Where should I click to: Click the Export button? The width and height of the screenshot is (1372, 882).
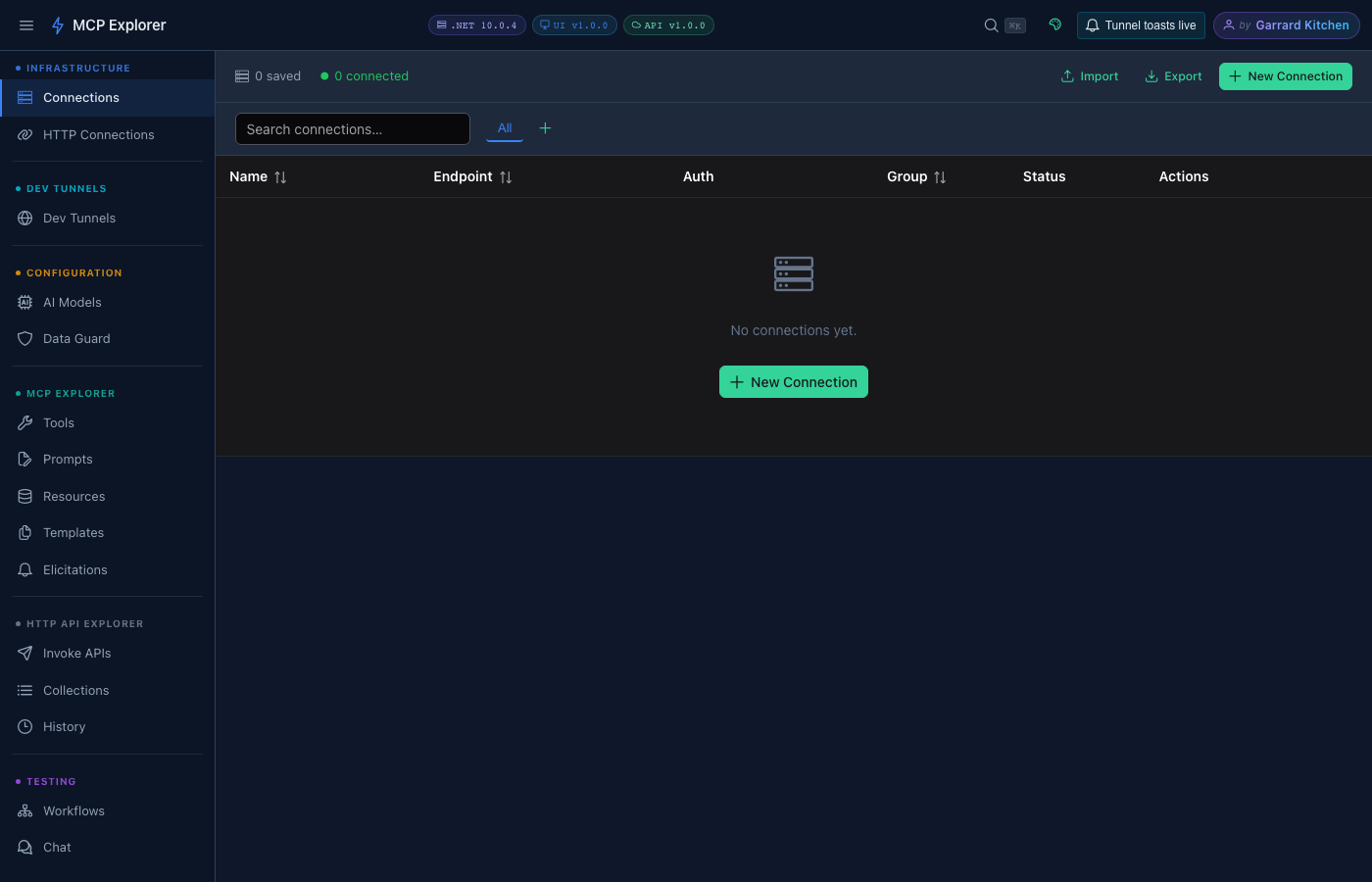[1173, 76]
